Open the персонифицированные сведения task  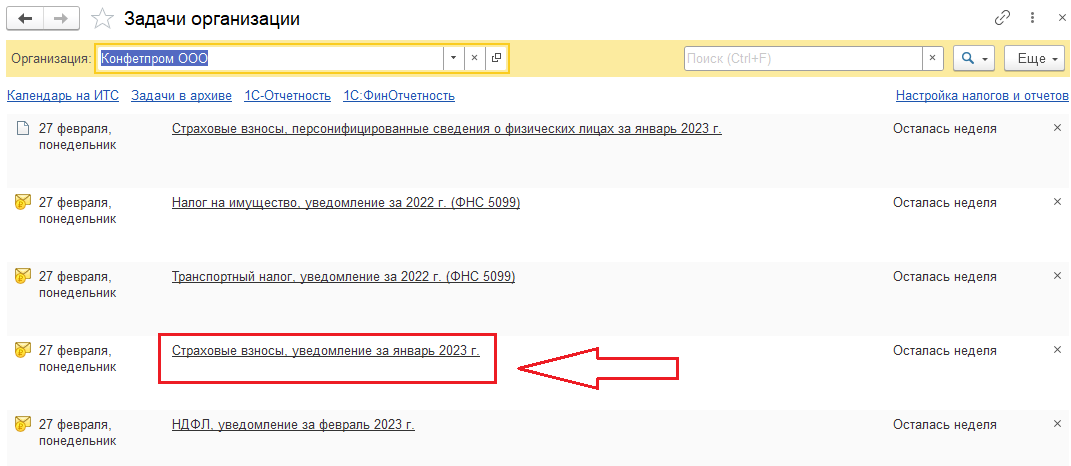[x=447, y=128]
